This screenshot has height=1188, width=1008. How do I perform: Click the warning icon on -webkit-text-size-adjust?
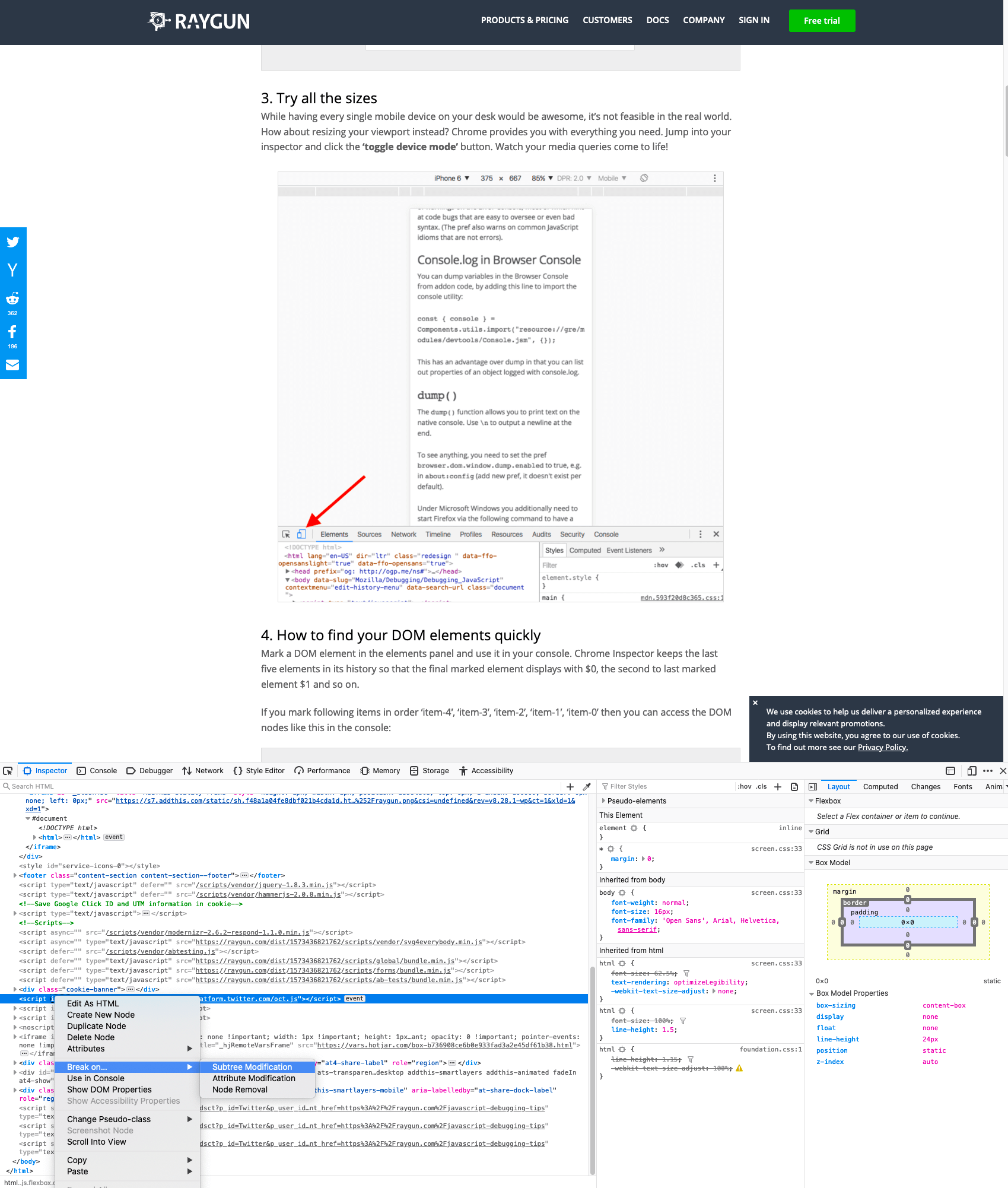(x=739, y=1068)
